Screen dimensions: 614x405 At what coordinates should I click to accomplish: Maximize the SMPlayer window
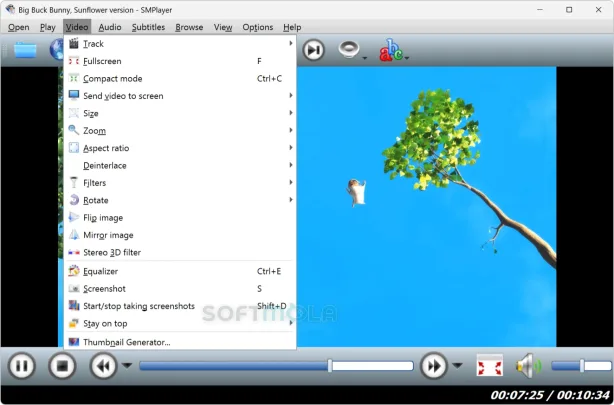point(569,10)
